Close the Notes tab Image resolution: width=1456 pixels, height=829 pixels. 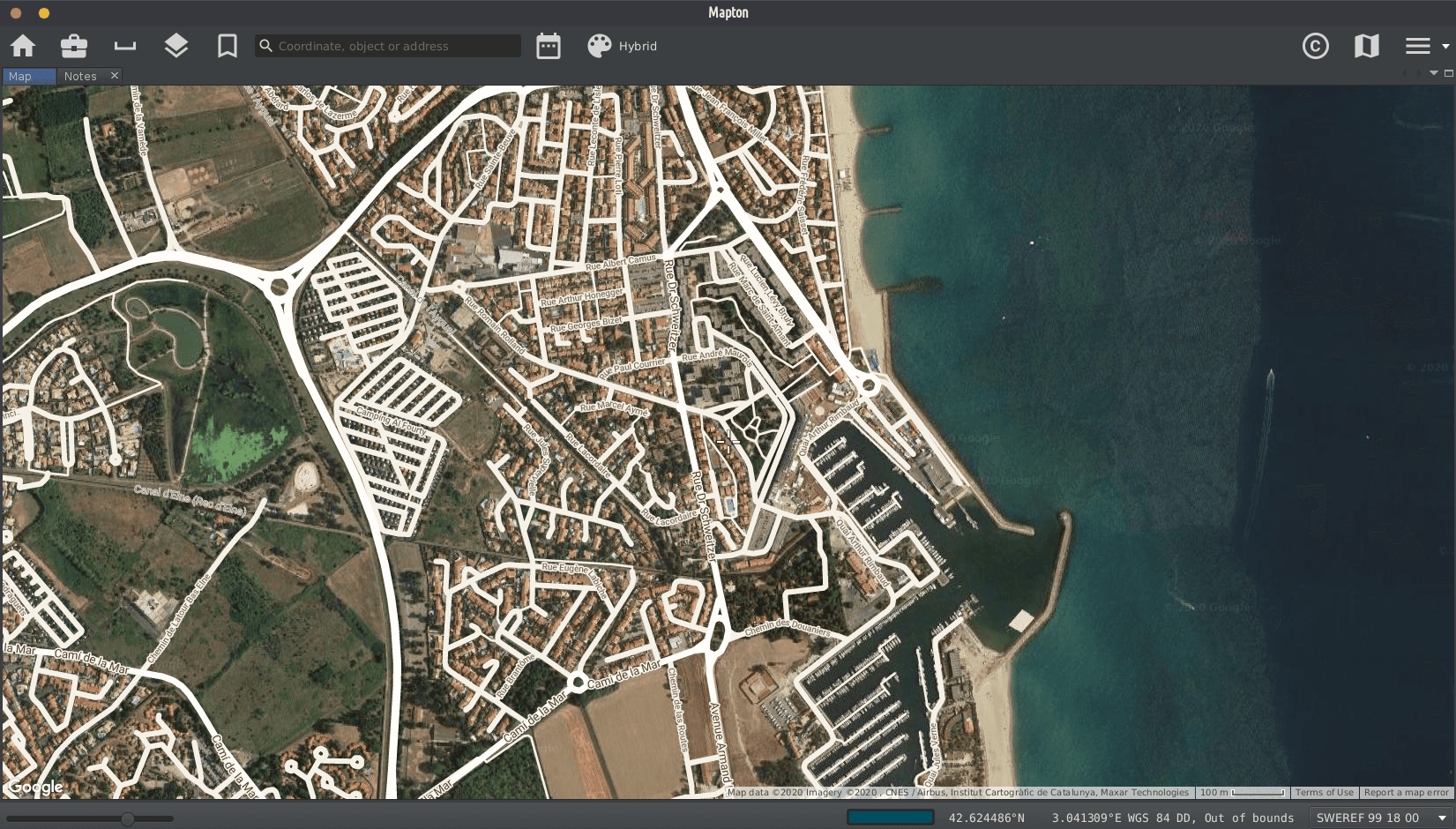click(115, 76)
